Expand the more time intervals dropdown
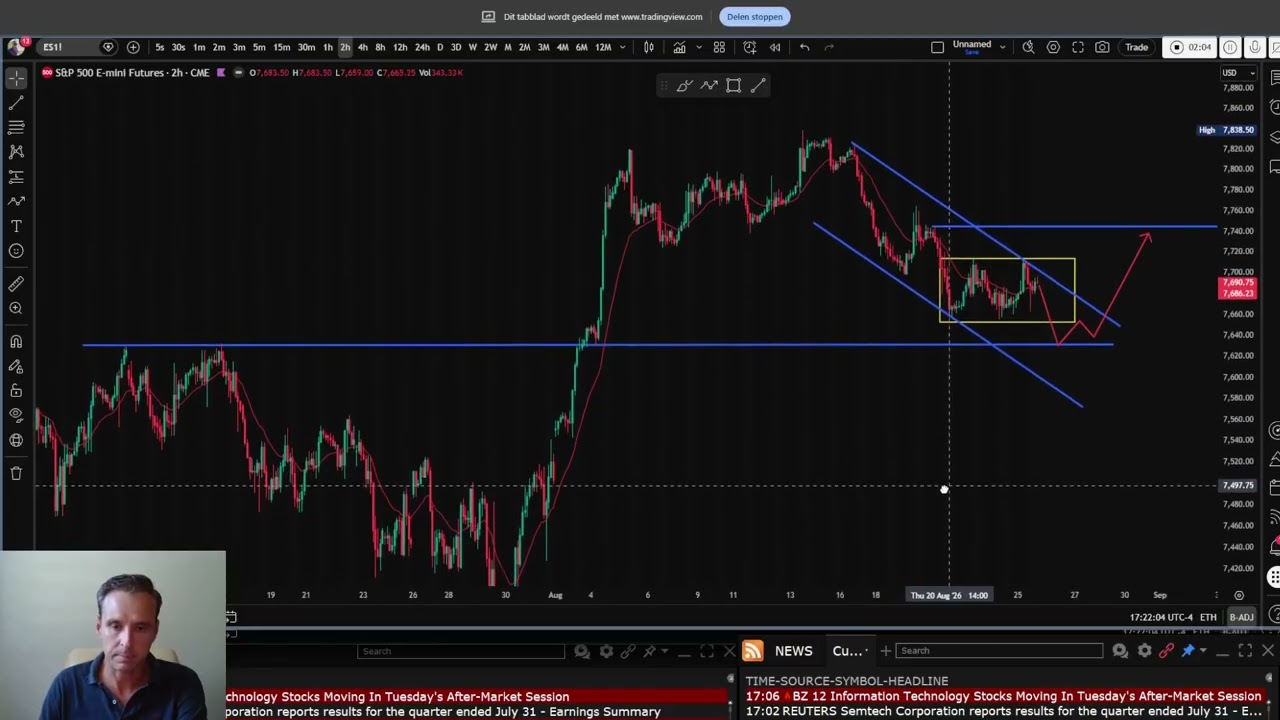The height and width of the screenshot is (720, 1280). pos(623,47)
